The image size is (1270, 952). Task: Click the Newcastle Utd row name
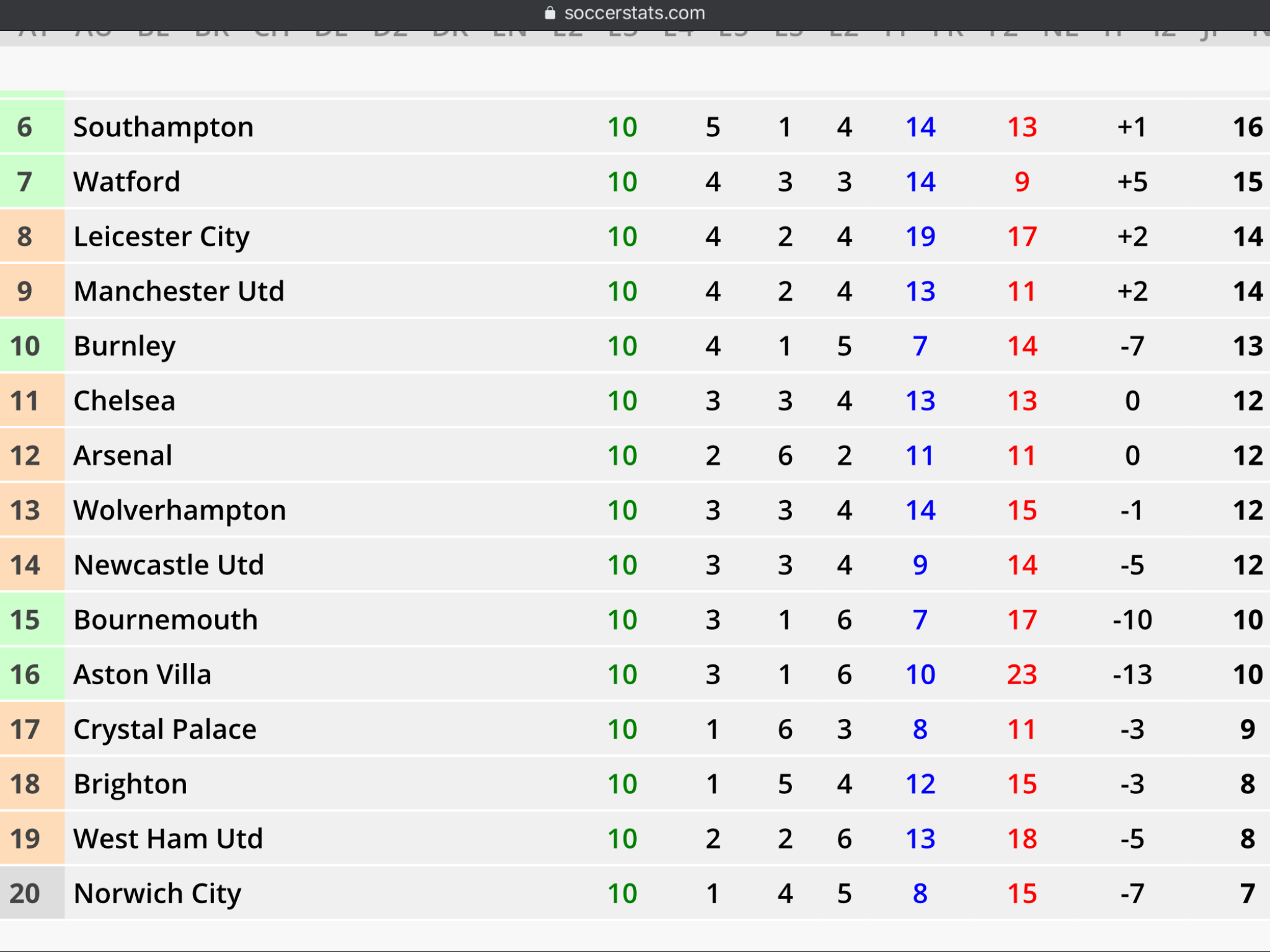point(169,565)
